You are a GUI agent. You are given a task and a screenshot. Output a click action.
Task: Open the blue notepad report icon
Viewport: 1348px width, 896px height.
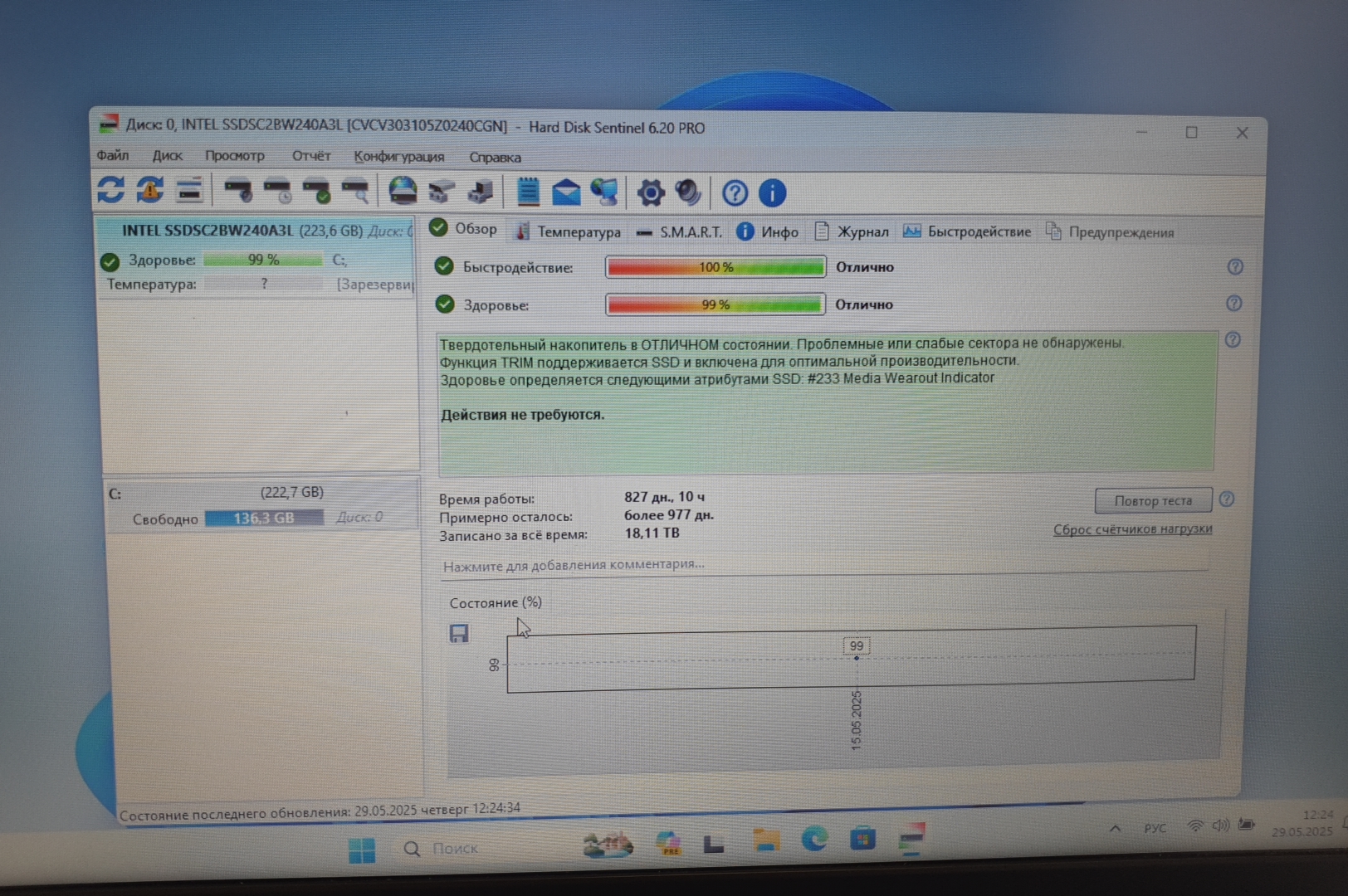[528, 192]
